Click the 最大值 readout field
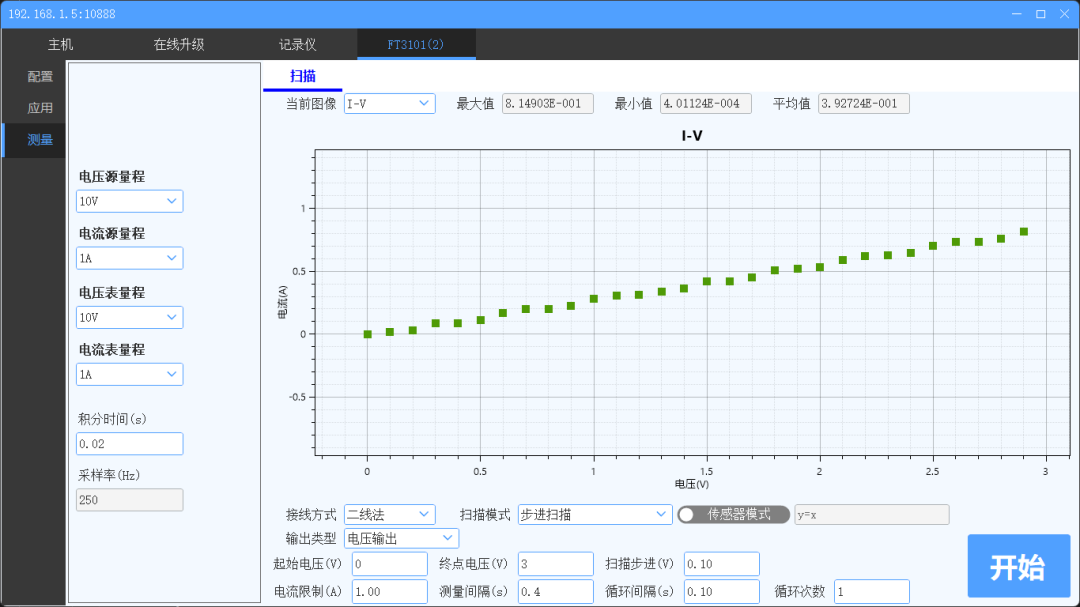The height and width of the screenshot is (607, 1080). 548,104
